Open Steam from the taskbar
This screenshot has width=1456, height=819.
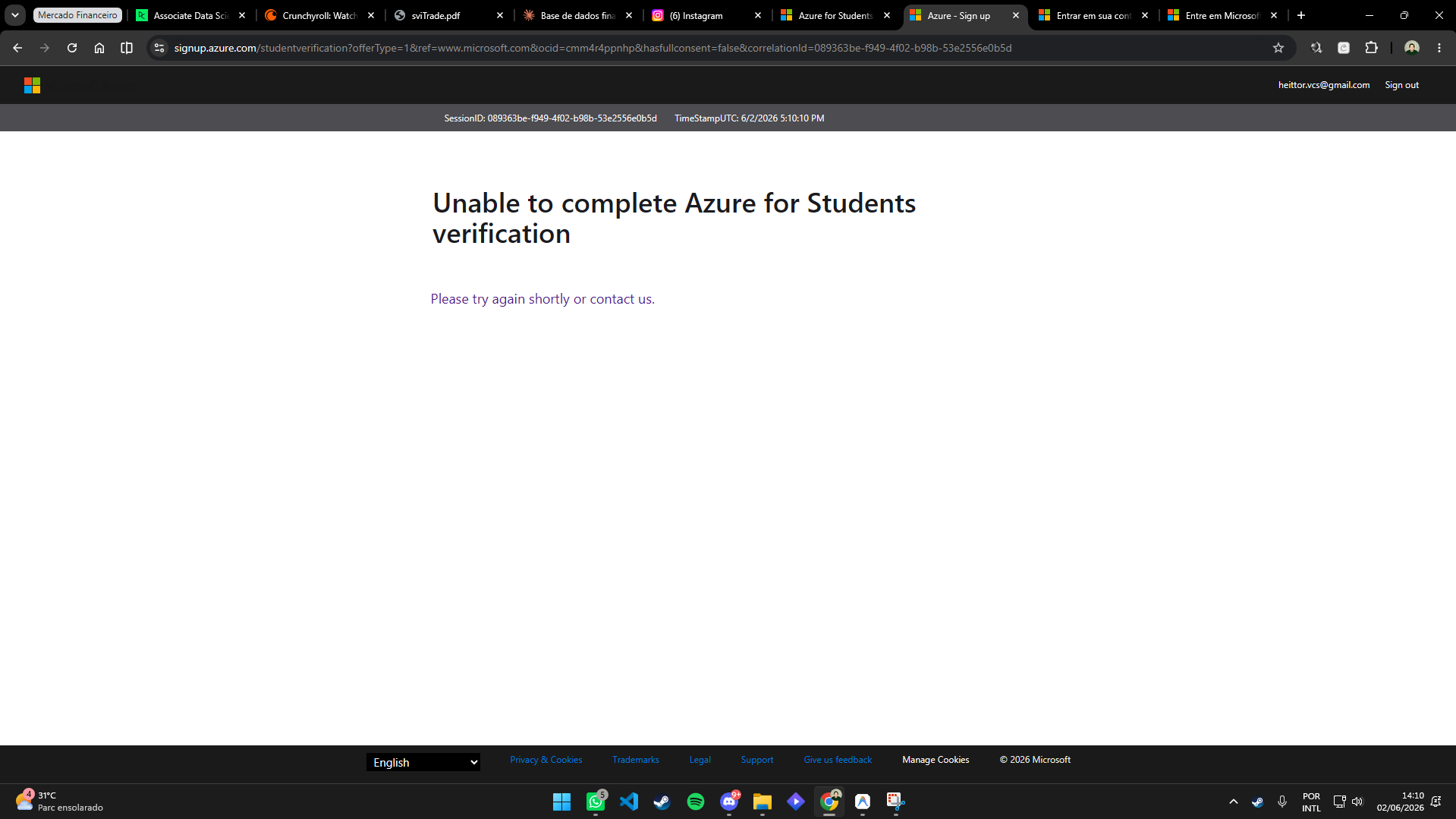coord(662,802)
